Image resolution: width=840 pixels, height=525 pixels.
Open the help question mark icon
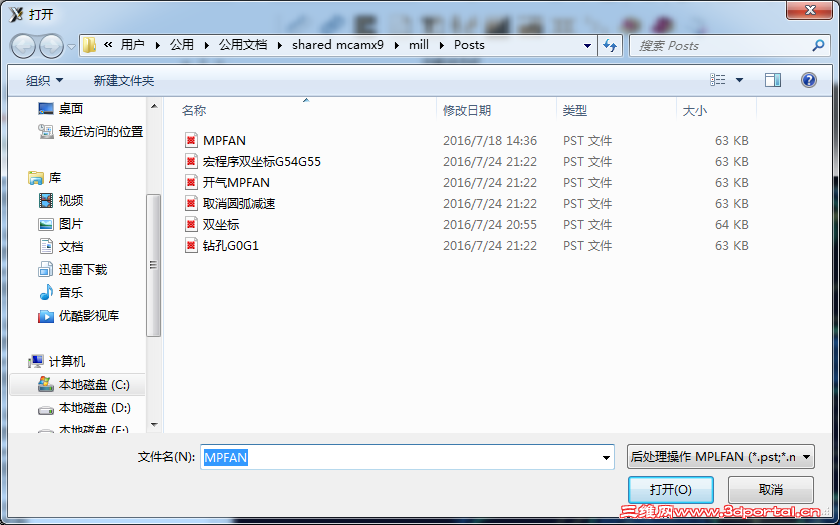click(808, 80)
